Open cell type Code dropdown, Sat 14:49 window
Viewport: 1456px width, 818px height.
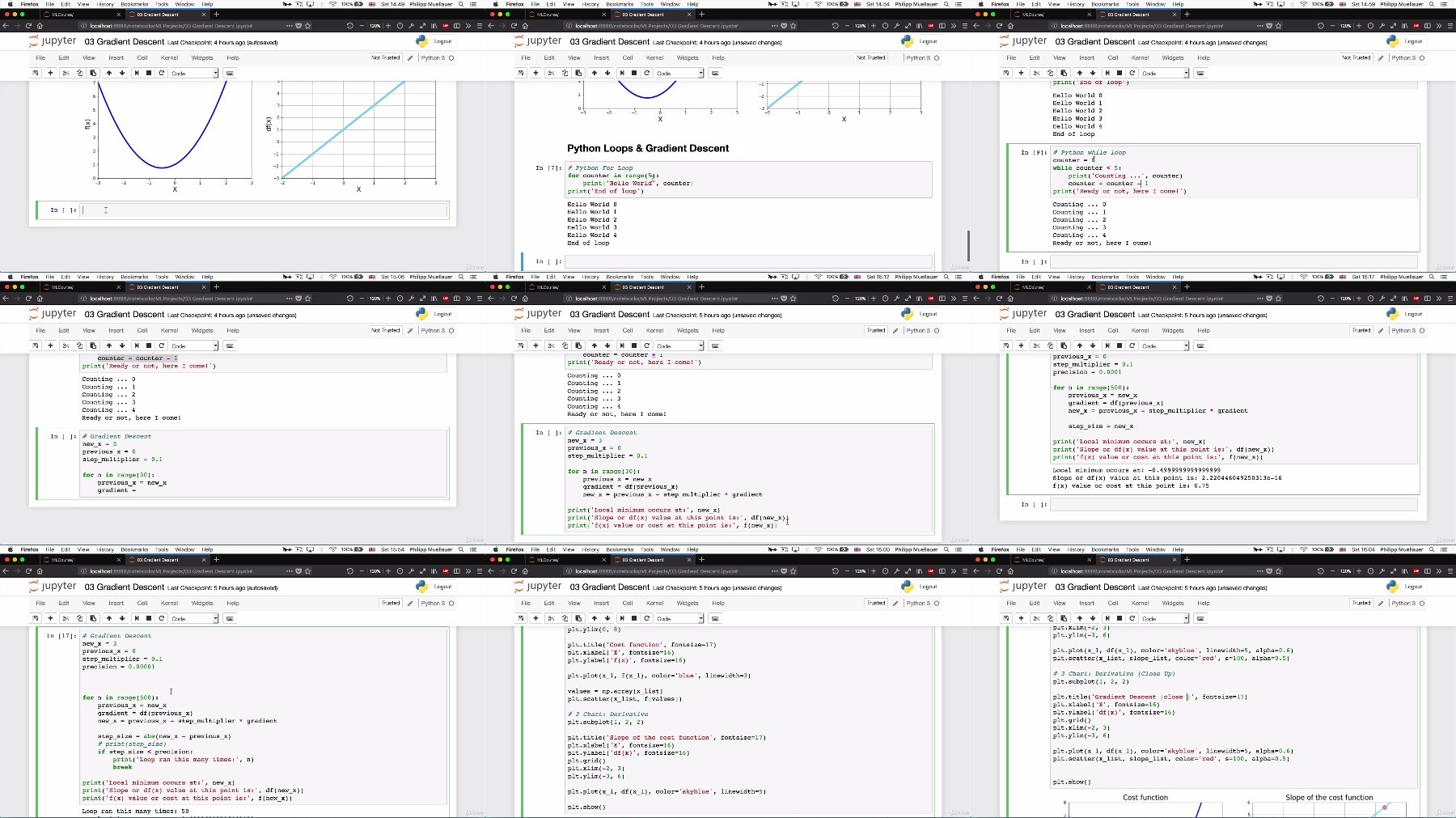(x=193, y=73)
